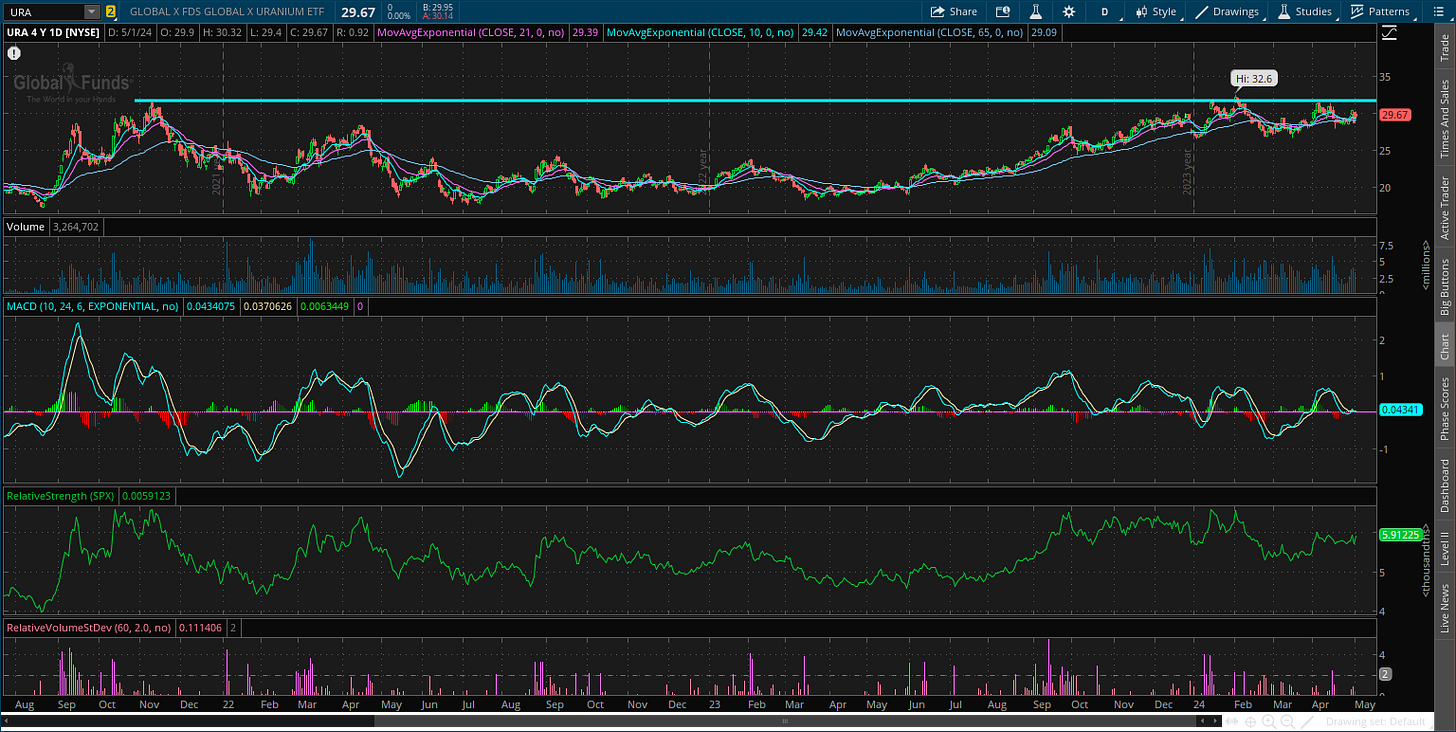Viewport: 1456px width, 732px height.
Task: Open the Dashboard side tab
Action: [1444, 486]
